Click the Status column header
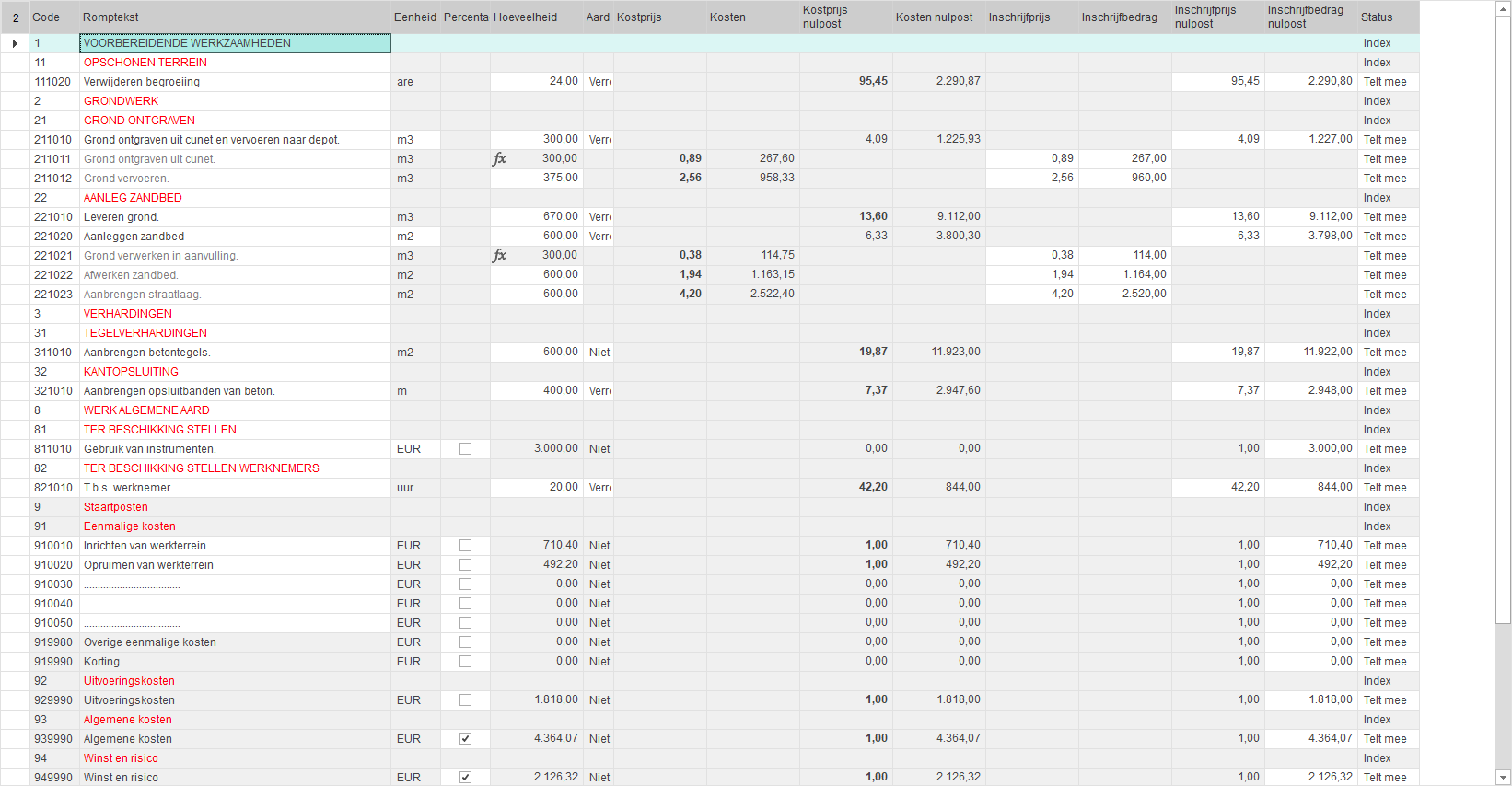 pyautogui.click(x=1389, y=17)
